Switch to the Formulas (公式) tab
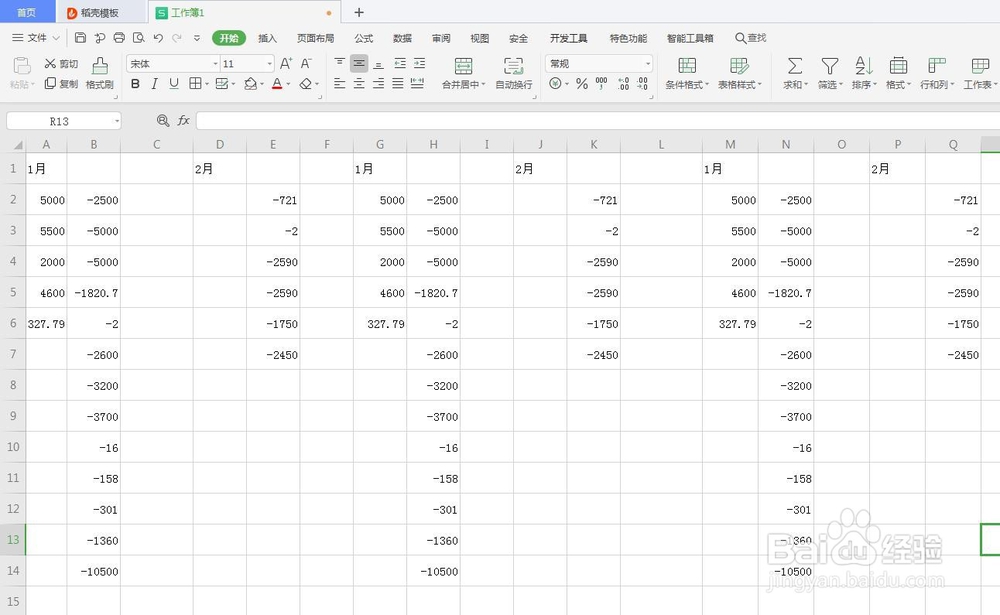This screenshot has width=1000, height=615. (364, 38)
